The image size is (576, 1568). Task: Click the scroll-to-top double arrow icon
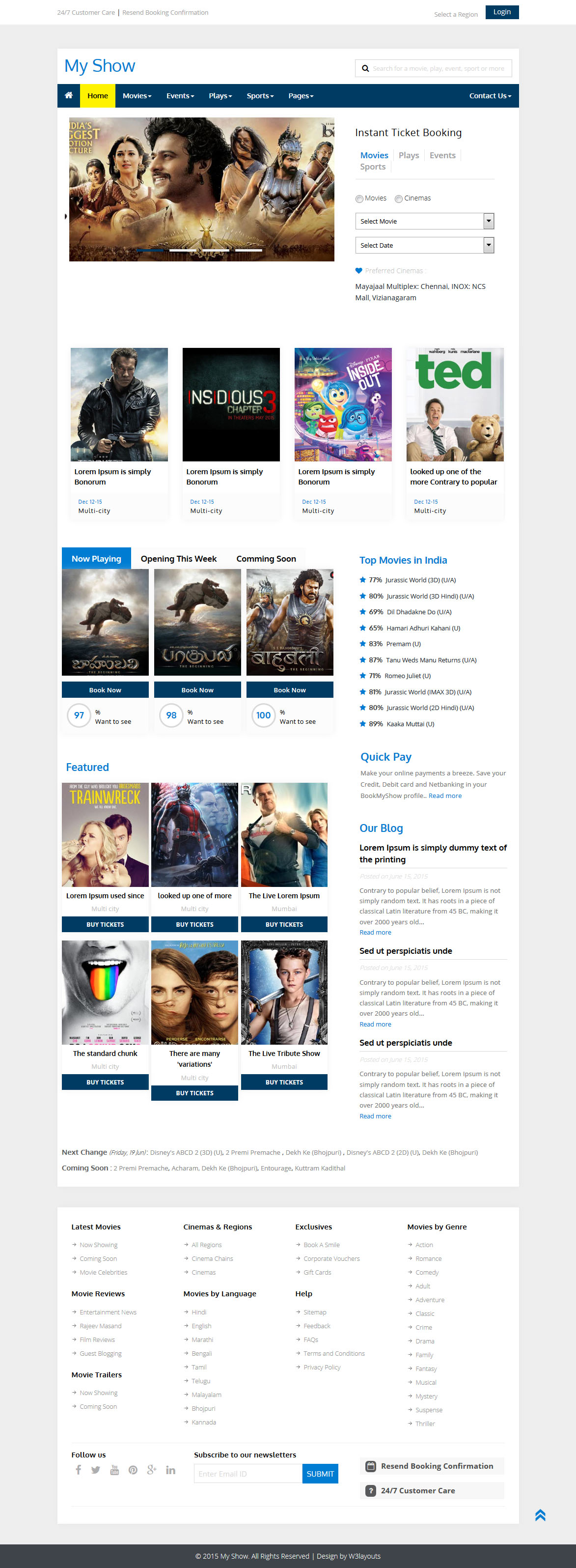click(540, 1515)
